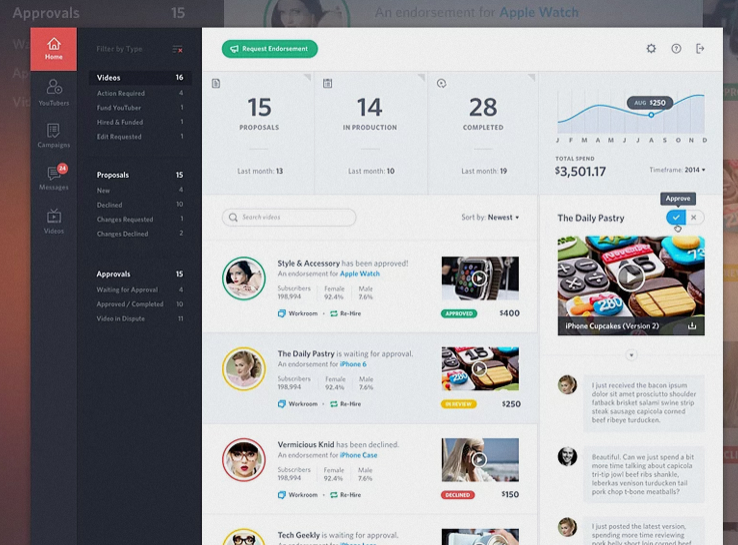Viewport: 738px width, 545px height.
Task: Click the AUG data point on spend chart
Action: pyautogui.click(x=651, y=114)
